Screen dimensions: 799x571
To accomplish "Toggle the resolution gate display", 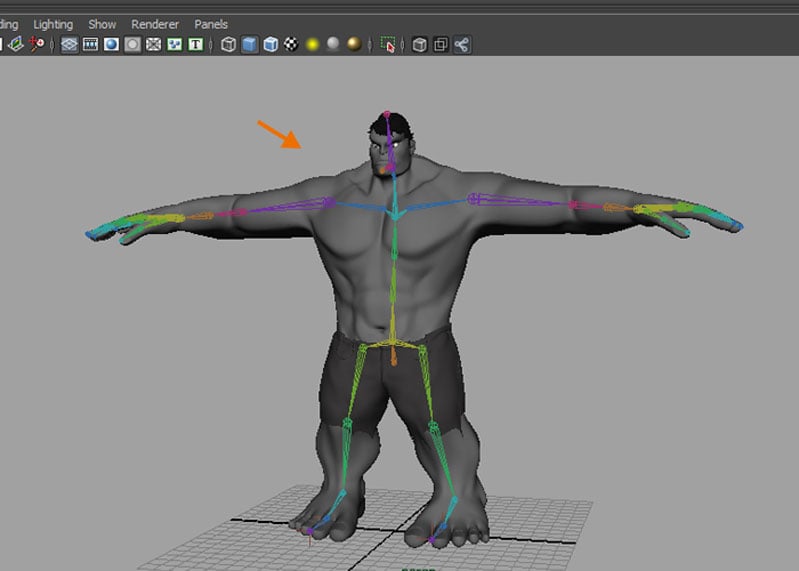I will pos(111,44).
